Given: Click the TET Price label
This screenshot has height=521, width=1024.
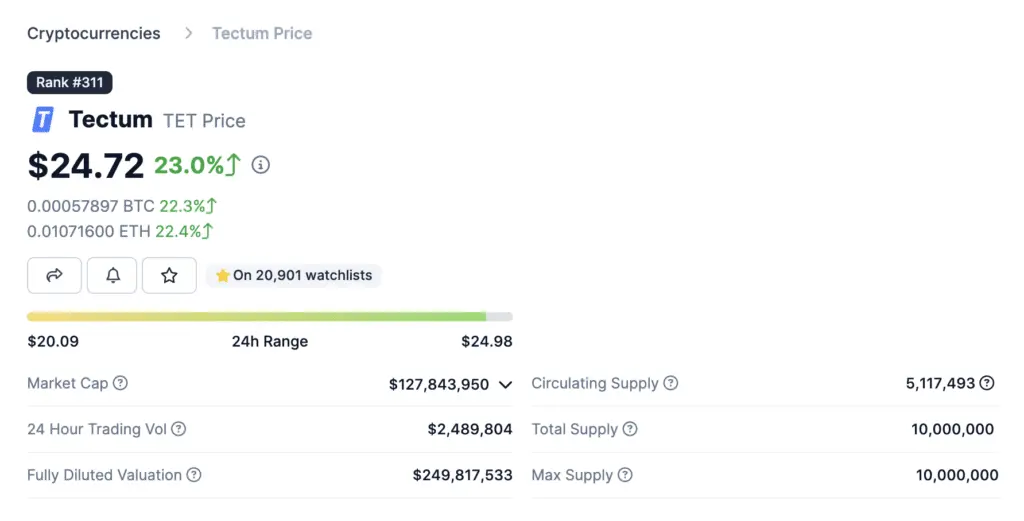Looking at the screenshot, I should [x=204, y=121].
